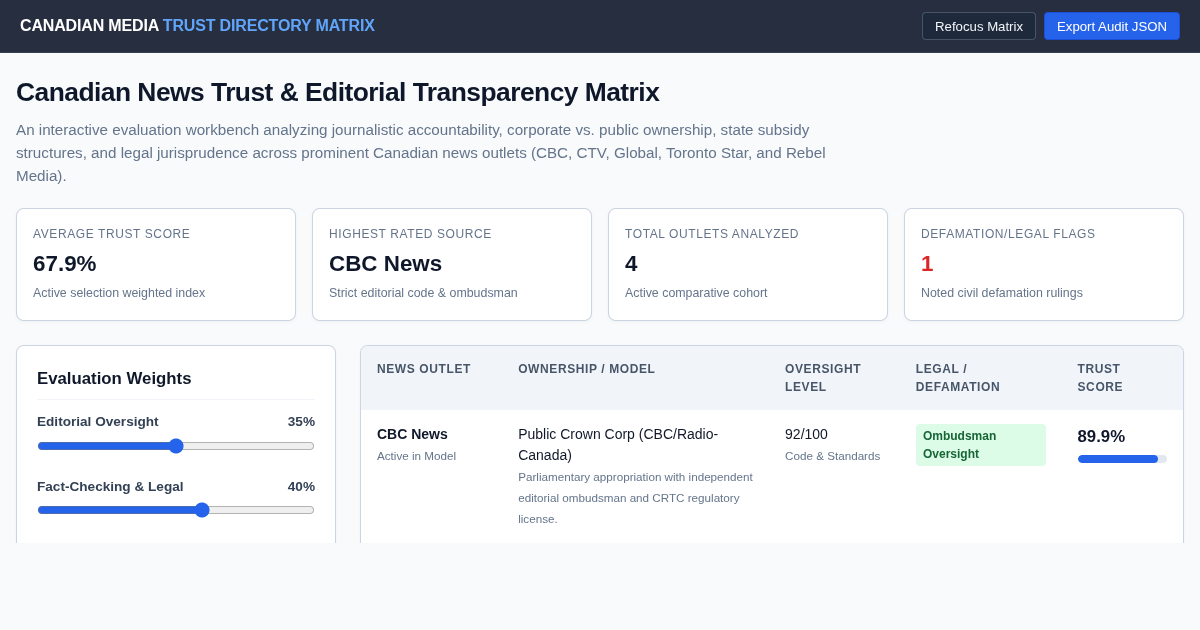
Task: Click the Evaluation Weights heading
Action: pos(114,379)
